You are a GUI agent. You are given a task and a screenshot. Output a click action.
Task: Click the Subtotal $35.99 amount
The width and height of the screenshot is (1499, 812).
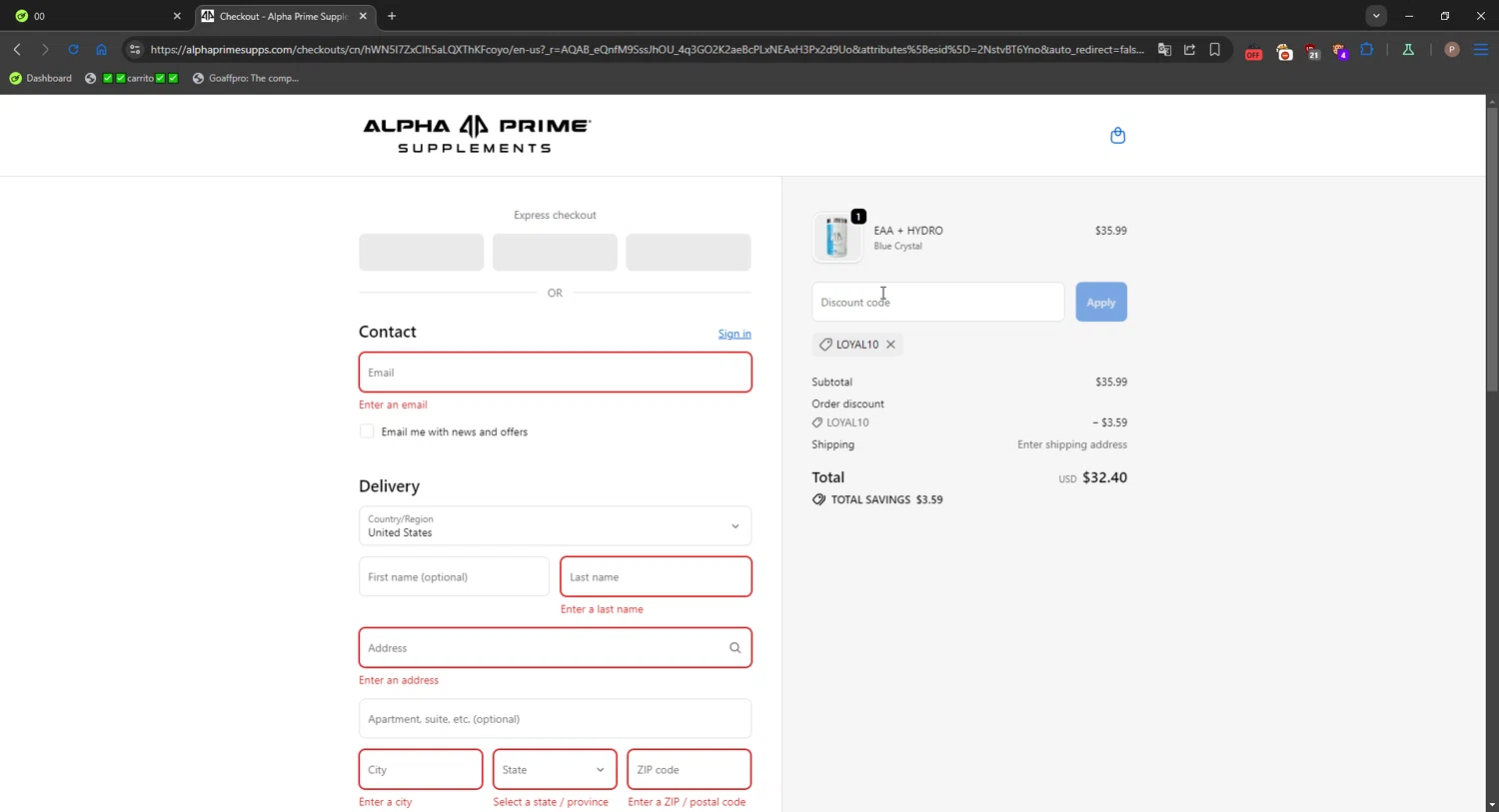(x=1111, y=383)
